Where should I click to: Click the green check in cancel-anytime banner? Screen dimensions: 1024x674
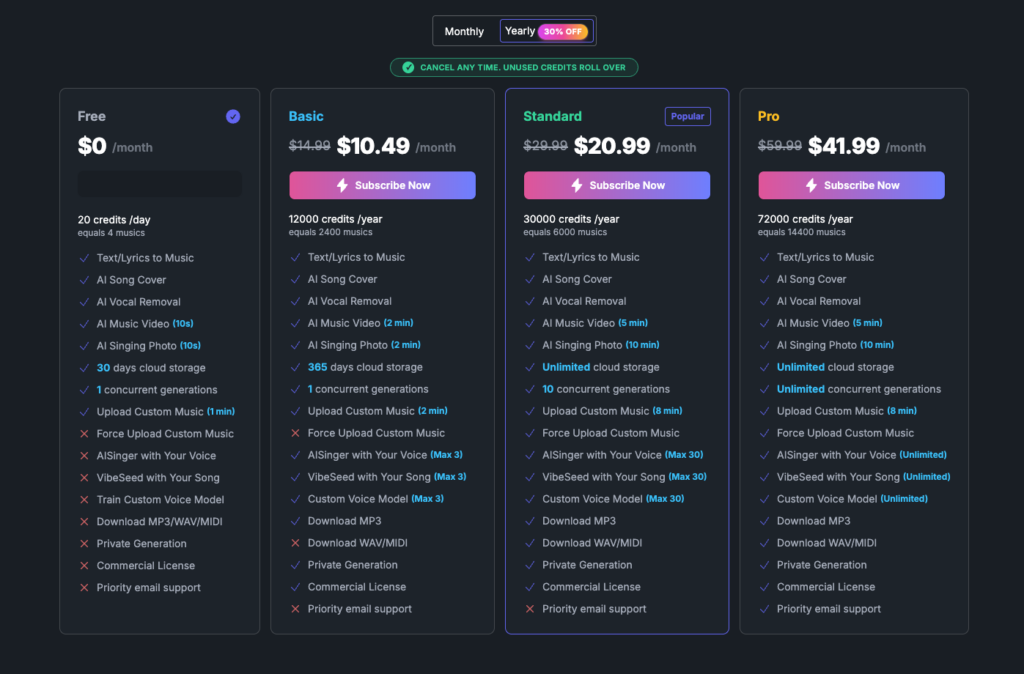pyautogui.click(x=408, y=67)
